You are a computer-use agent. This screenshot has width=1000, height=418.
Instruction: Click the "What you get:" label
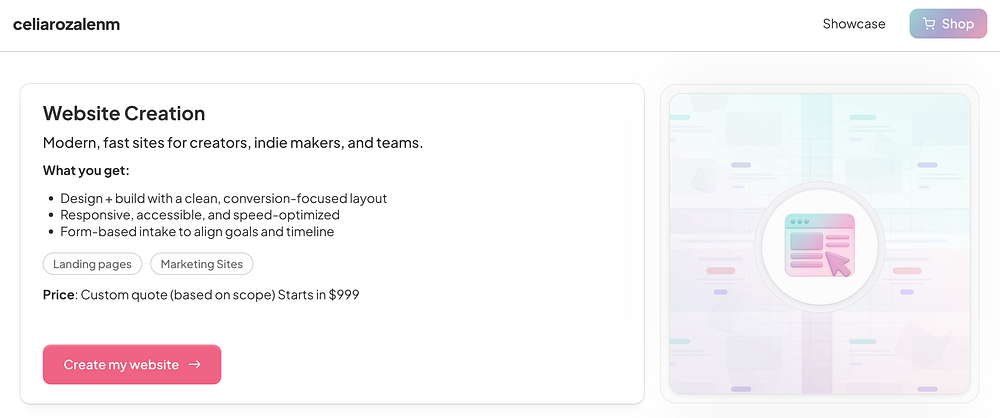[x=86, y=170]
